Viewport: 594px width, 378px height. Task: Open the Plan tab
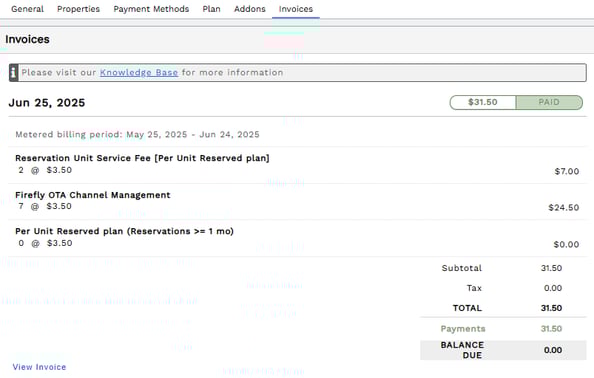click(x=211, y=9)
